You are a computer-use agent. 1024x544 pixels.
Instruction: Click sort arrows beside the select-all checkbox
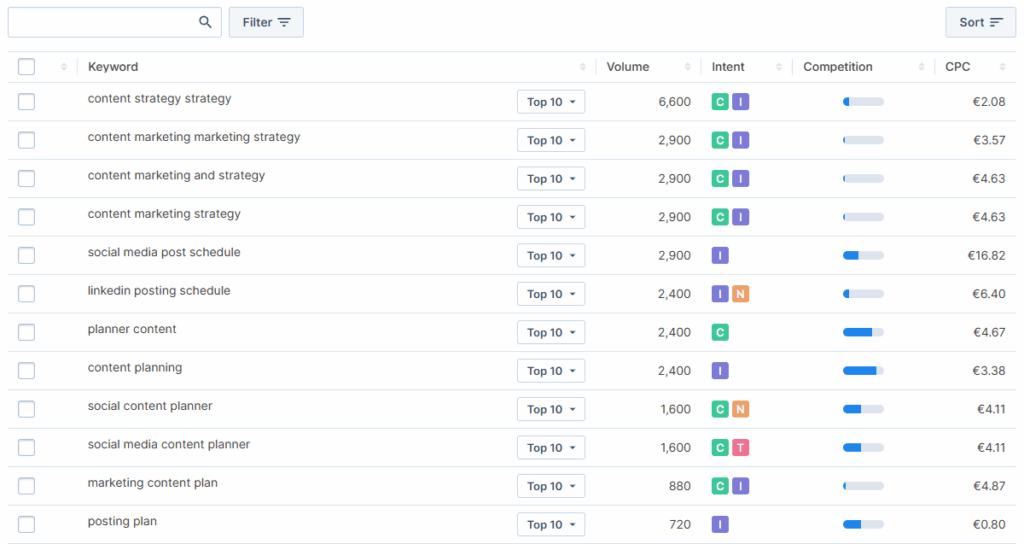coord(63,67)
